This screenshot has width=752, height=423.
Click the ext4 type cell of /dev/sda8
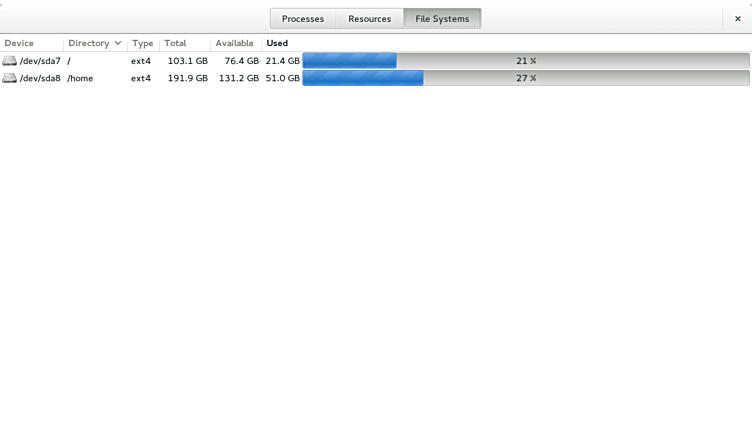tap(141, 78)
